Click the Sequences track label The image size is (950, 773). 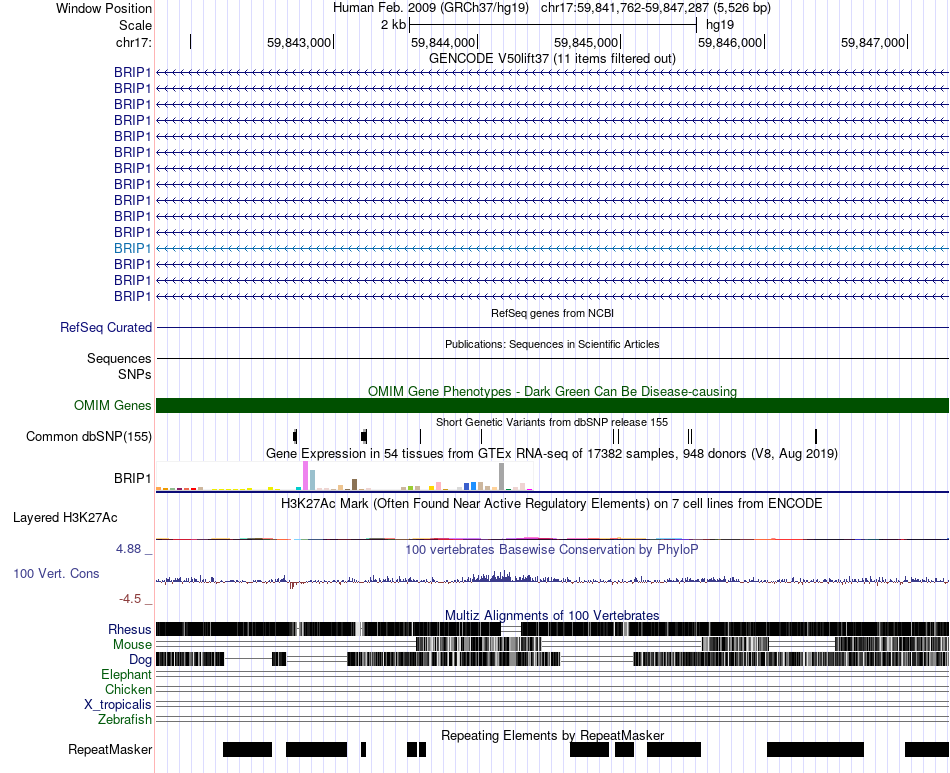(119, 359)
